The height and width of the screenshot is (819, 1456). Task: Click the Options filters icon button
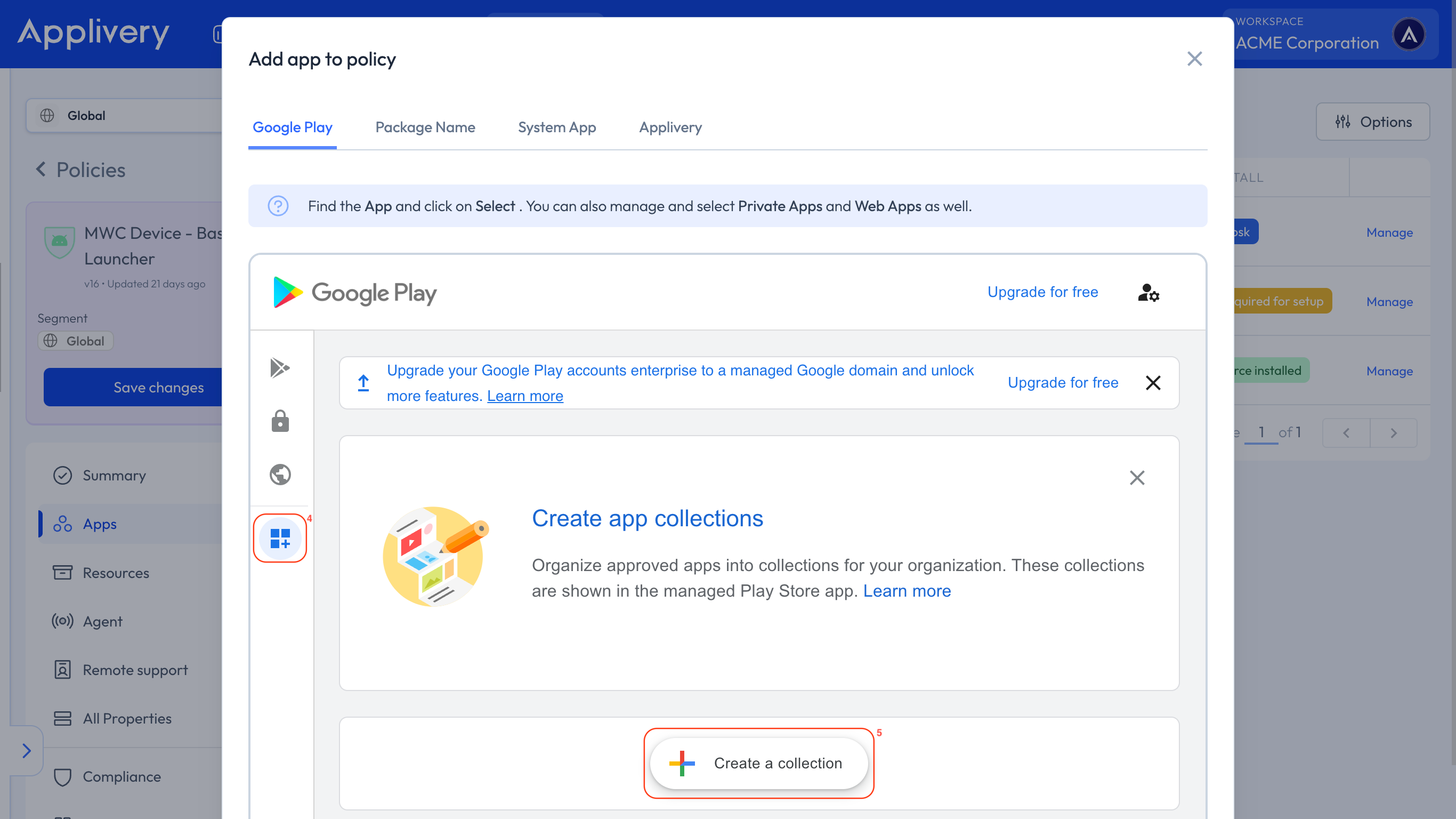(x=1344, y=122)
